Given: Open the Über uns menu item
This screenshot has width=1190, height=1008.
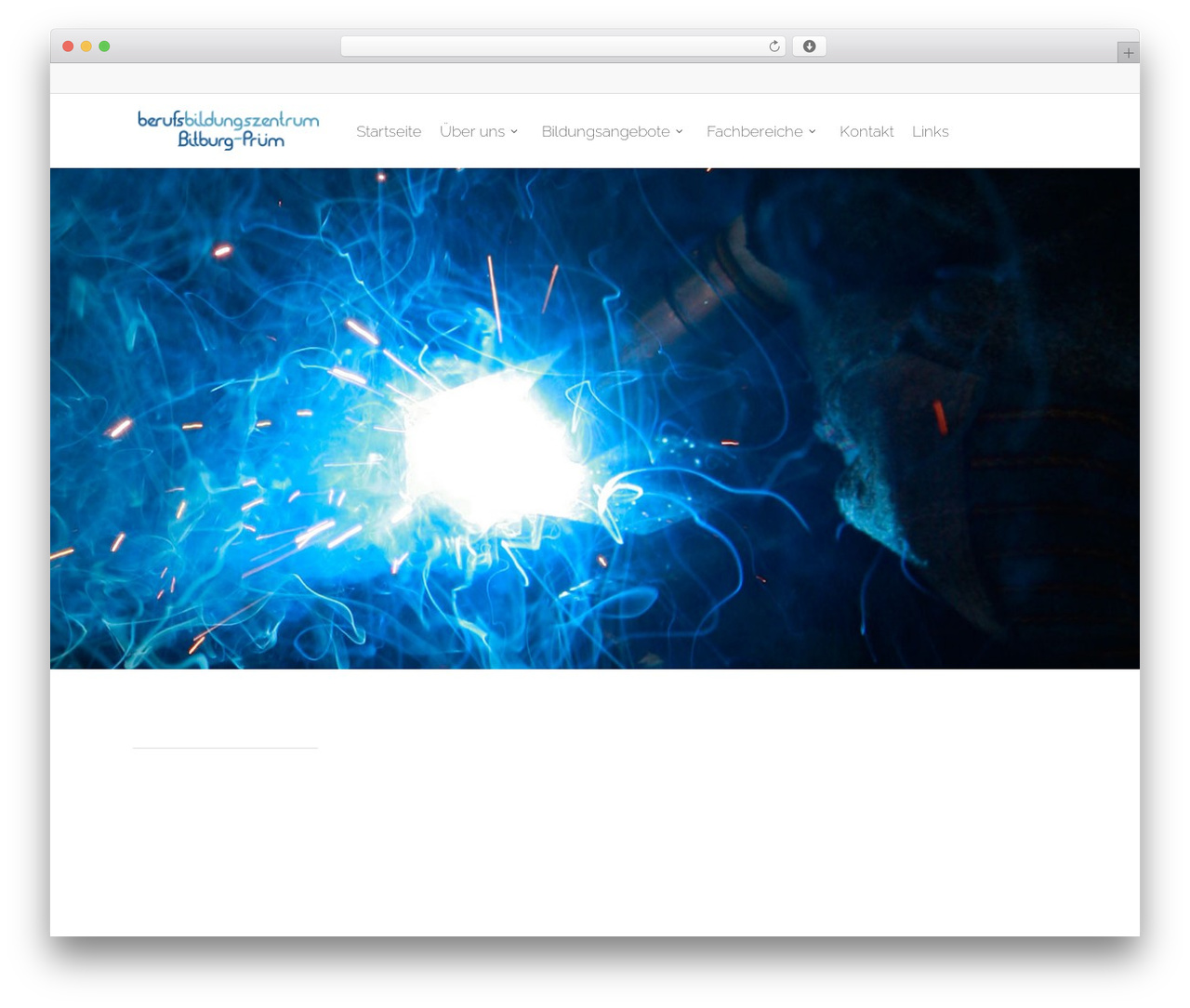Looking at the screenshot, I should (472, 132).
